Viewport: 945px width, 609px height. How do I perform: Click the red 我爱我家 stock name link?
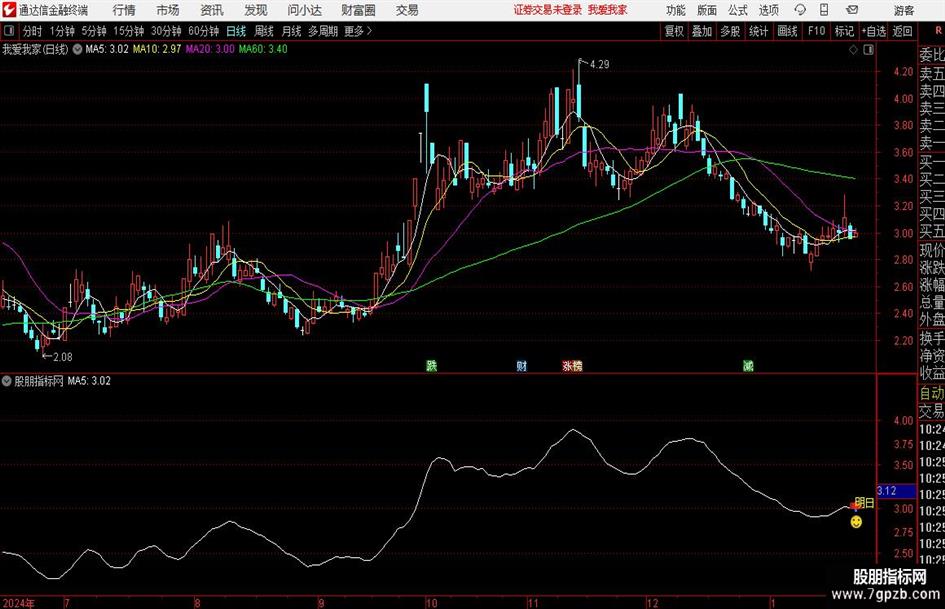608,10
